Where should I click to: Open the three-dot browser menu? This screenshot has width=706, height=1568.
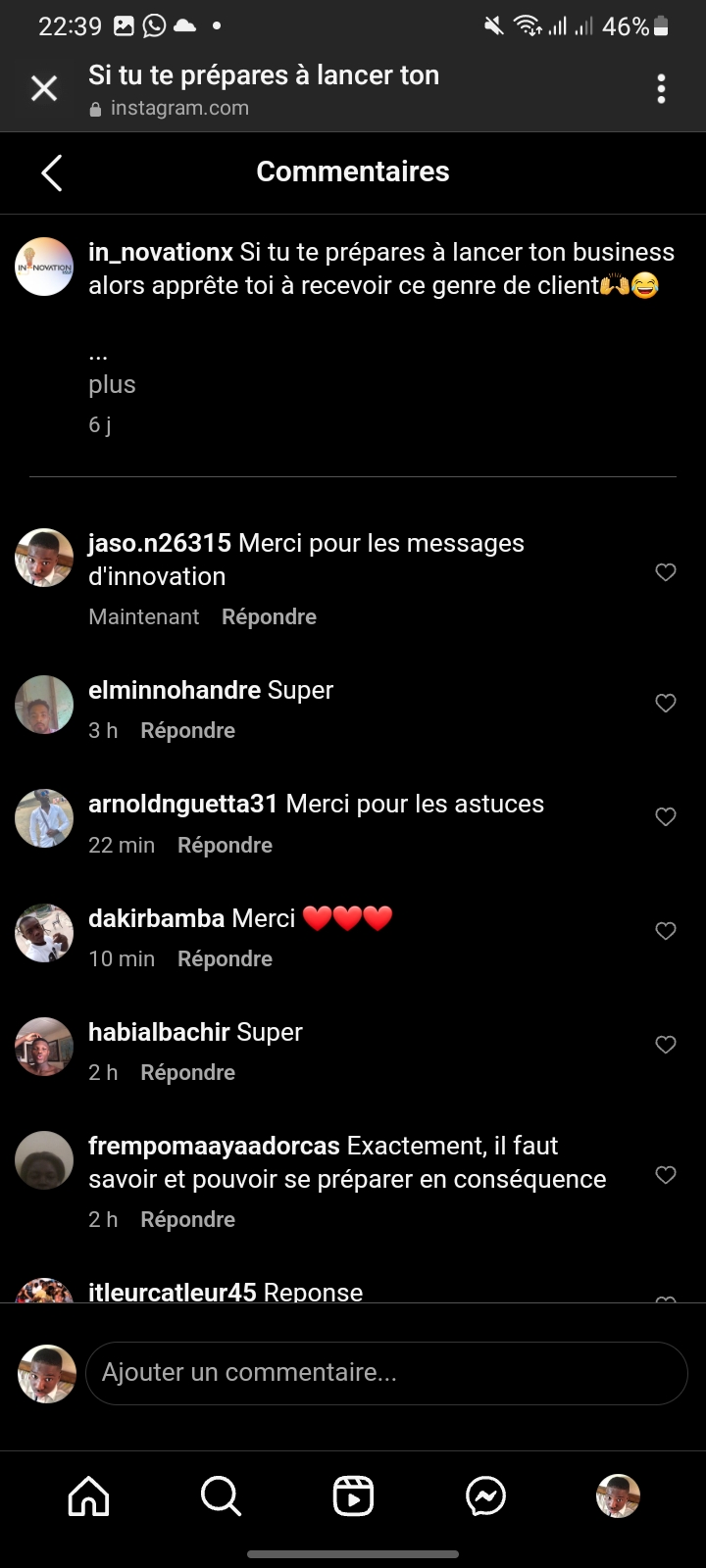(x=662, y=89)
